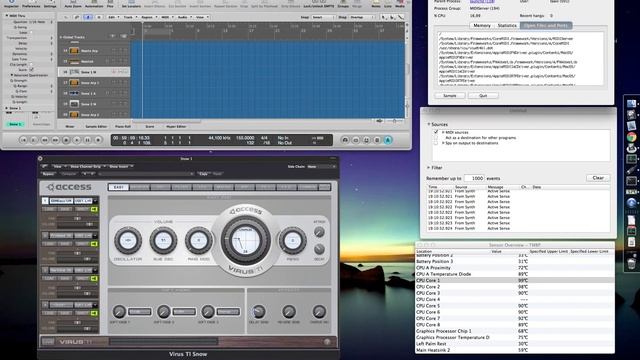Switch to the Mixer tab
Image resolution: width=640 pixels, height=360 pixels.
[70, 127]
